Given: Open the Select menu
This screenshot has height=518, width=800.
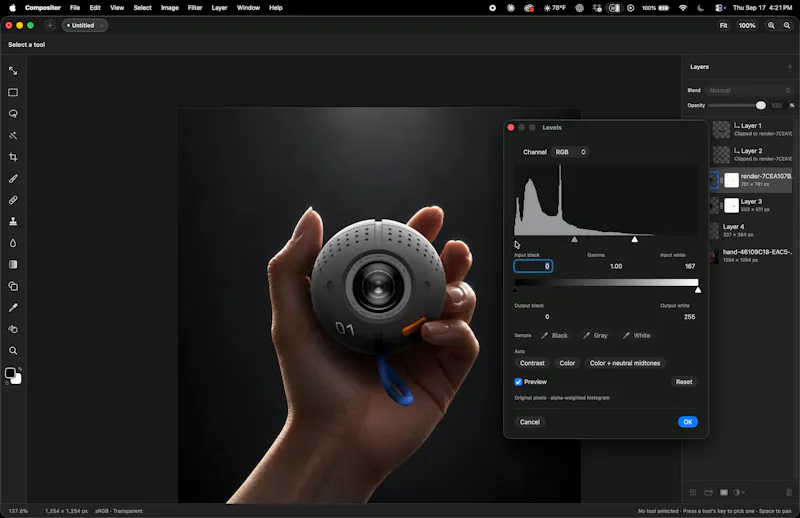Looking at the screenshot, I should click(142, 8).
